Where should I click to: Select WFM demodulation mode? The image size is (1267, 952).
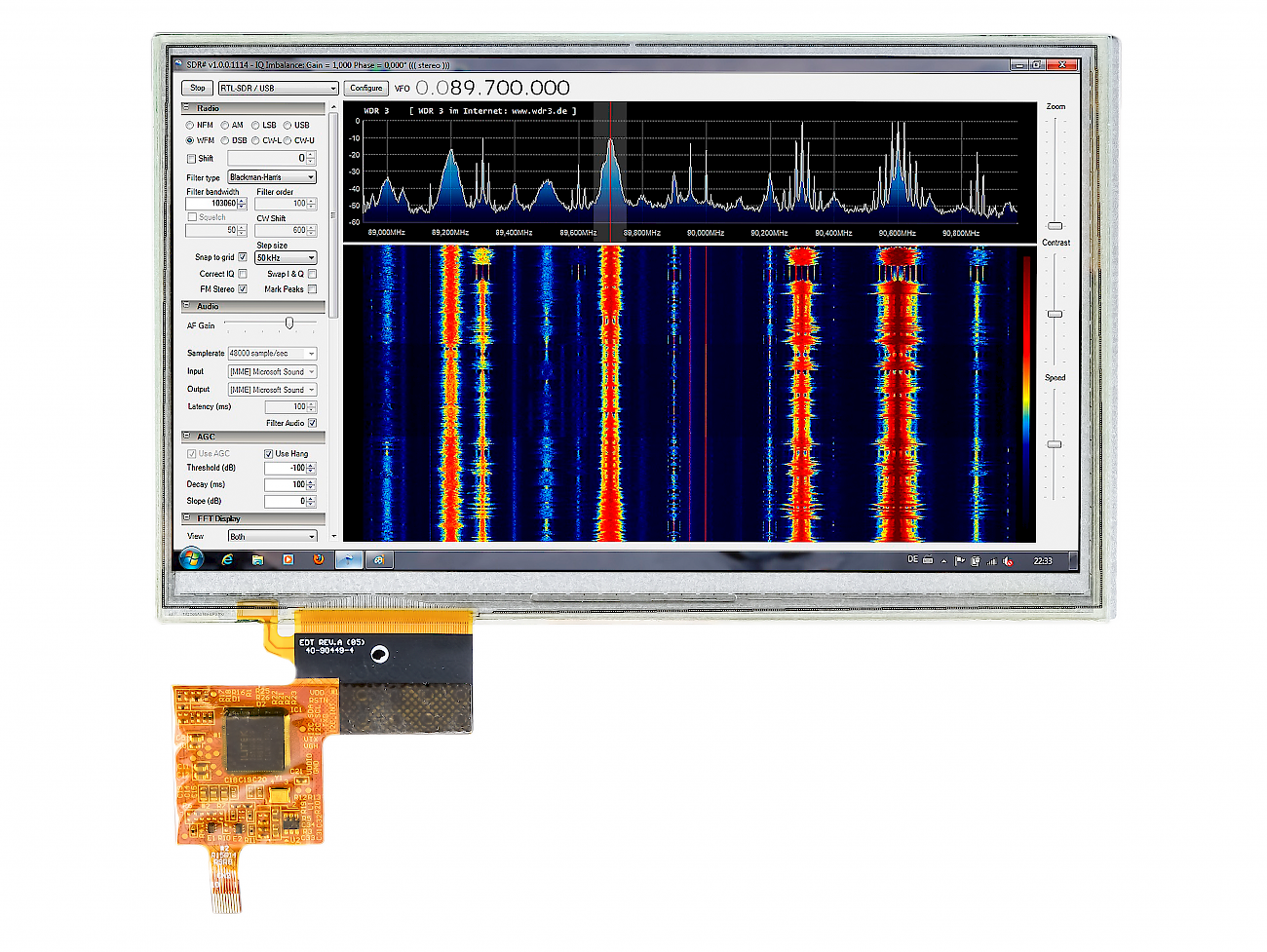coord(190,140)
